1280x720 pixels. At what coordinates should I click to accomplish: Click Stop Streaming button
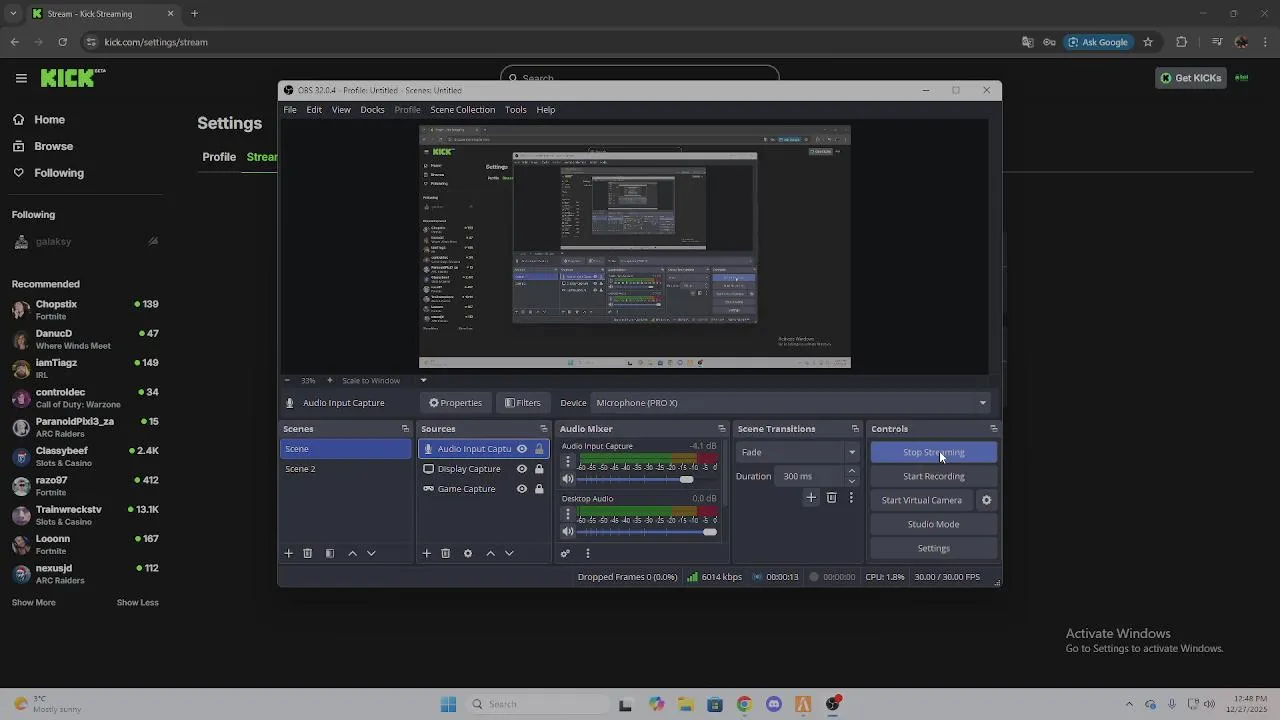point(934,452)
